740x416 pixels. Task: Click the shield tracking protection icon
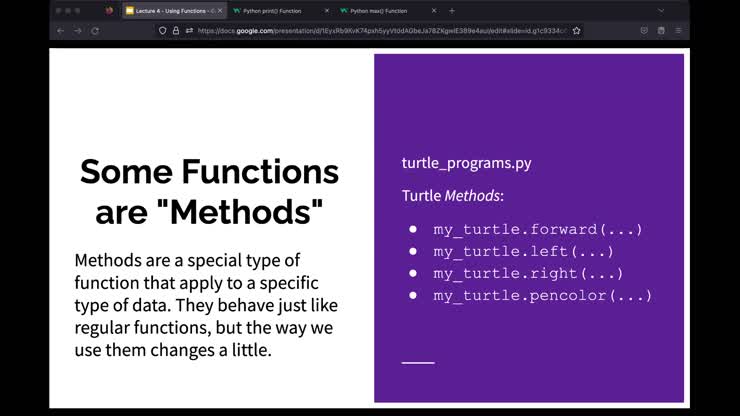click(163, 30)
